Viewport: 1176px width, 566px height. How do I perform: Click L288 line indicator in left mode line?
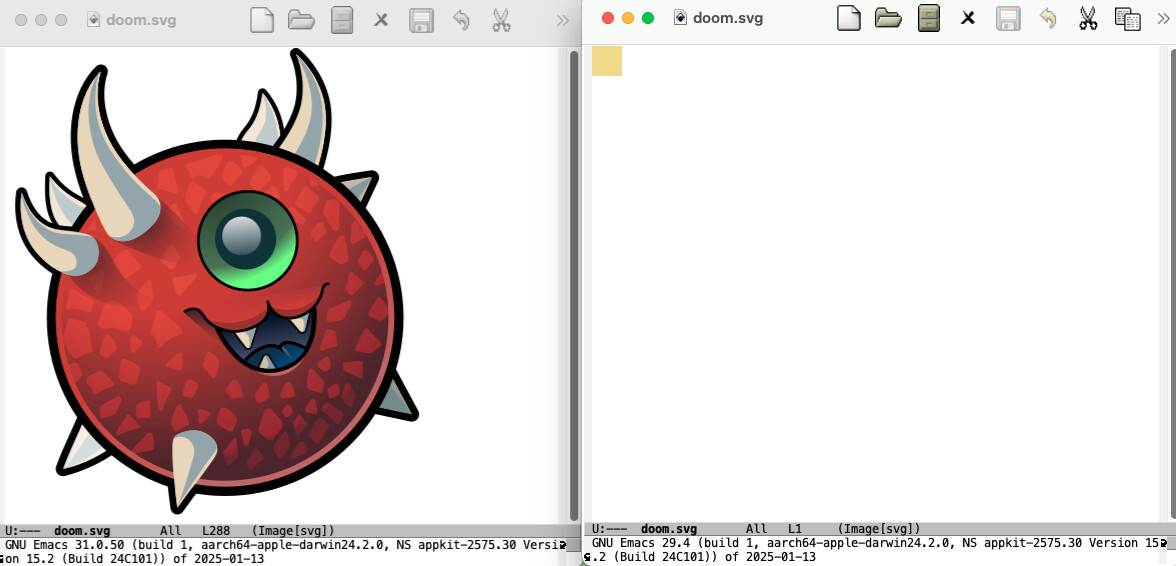coord(216,531)
